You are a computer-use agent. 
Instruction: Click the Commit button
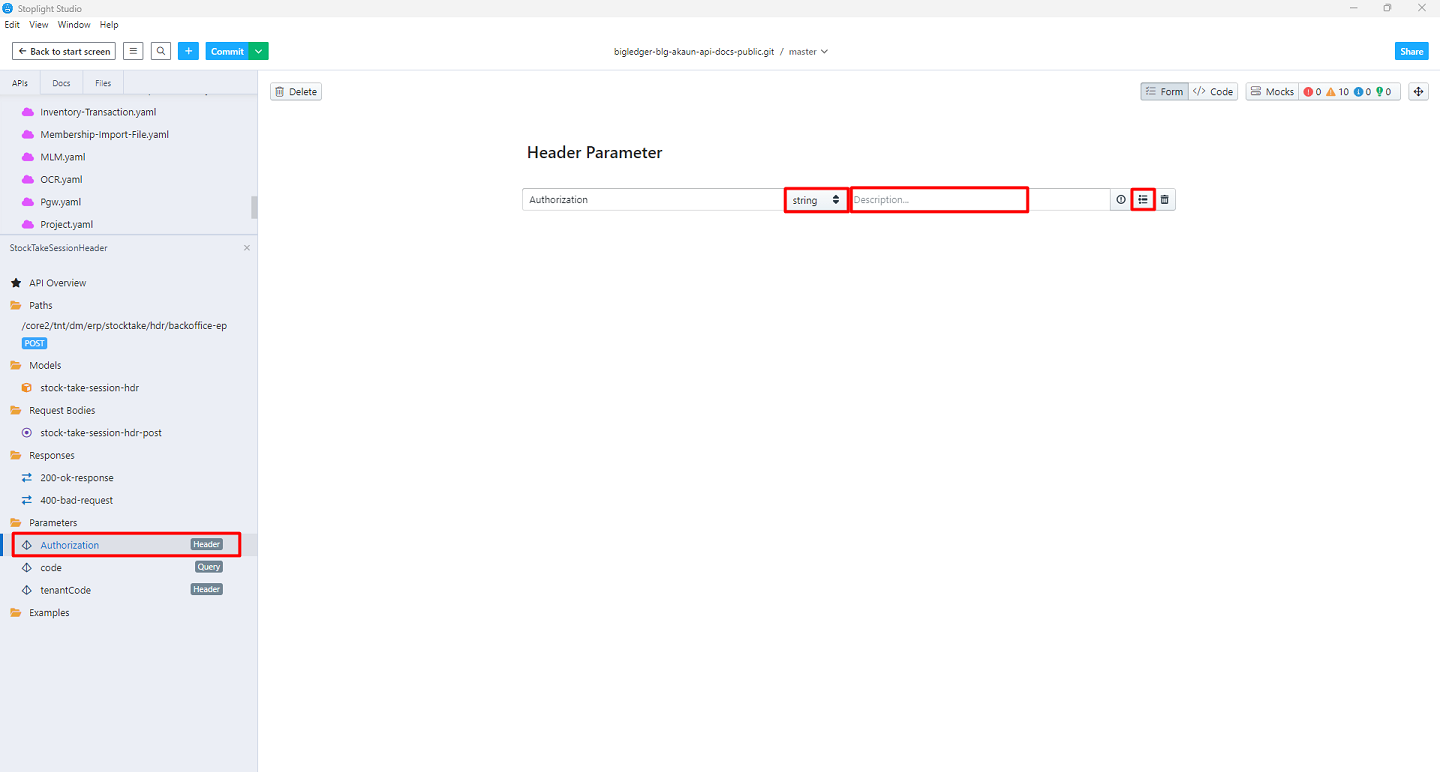(227, 51)
